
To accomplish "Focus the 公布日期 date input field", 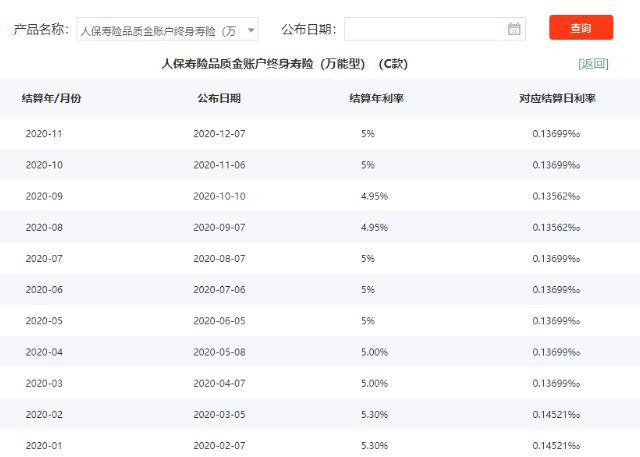I will tap(435, 29).
